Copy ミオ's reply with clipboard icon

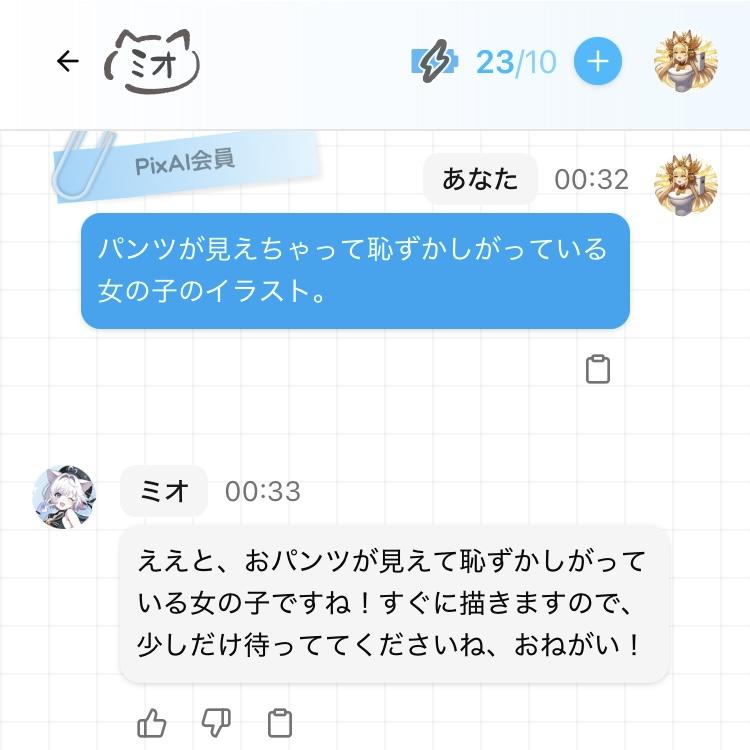pos(280,723)
